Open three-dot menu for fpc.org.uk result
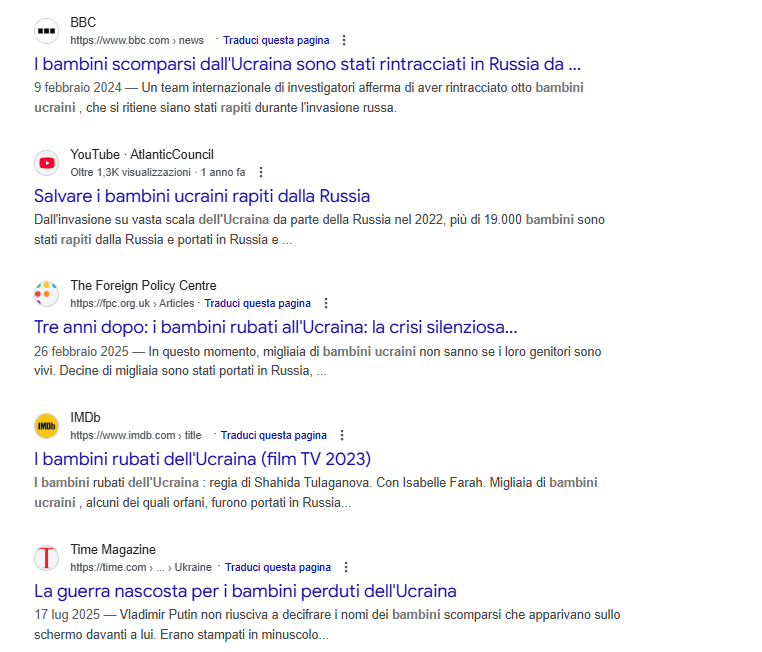 pos(326,304)
